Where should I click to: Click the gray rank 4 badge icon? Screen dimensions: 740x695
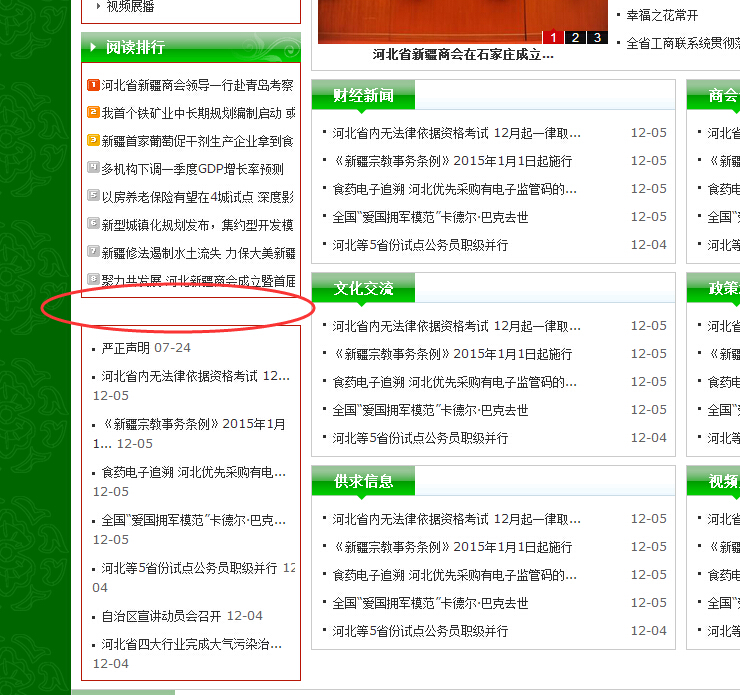pos(93,169)
